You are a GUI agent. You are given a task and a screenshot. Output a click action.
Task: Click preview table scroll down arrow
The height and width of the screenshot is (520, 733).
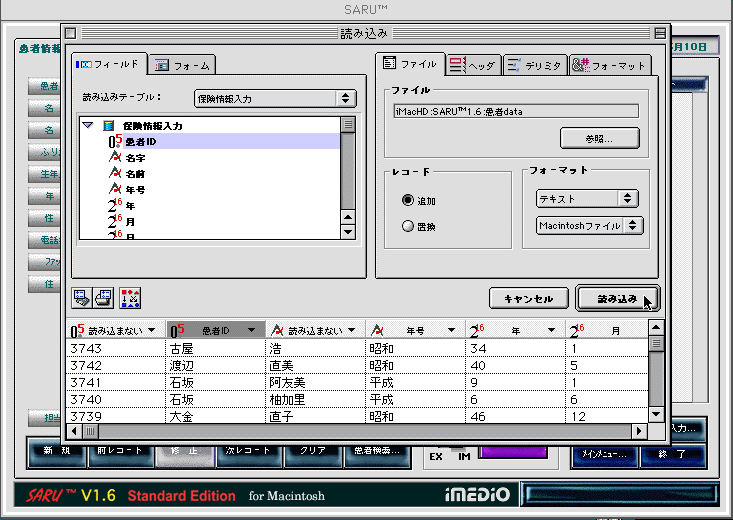coord(656,414)
